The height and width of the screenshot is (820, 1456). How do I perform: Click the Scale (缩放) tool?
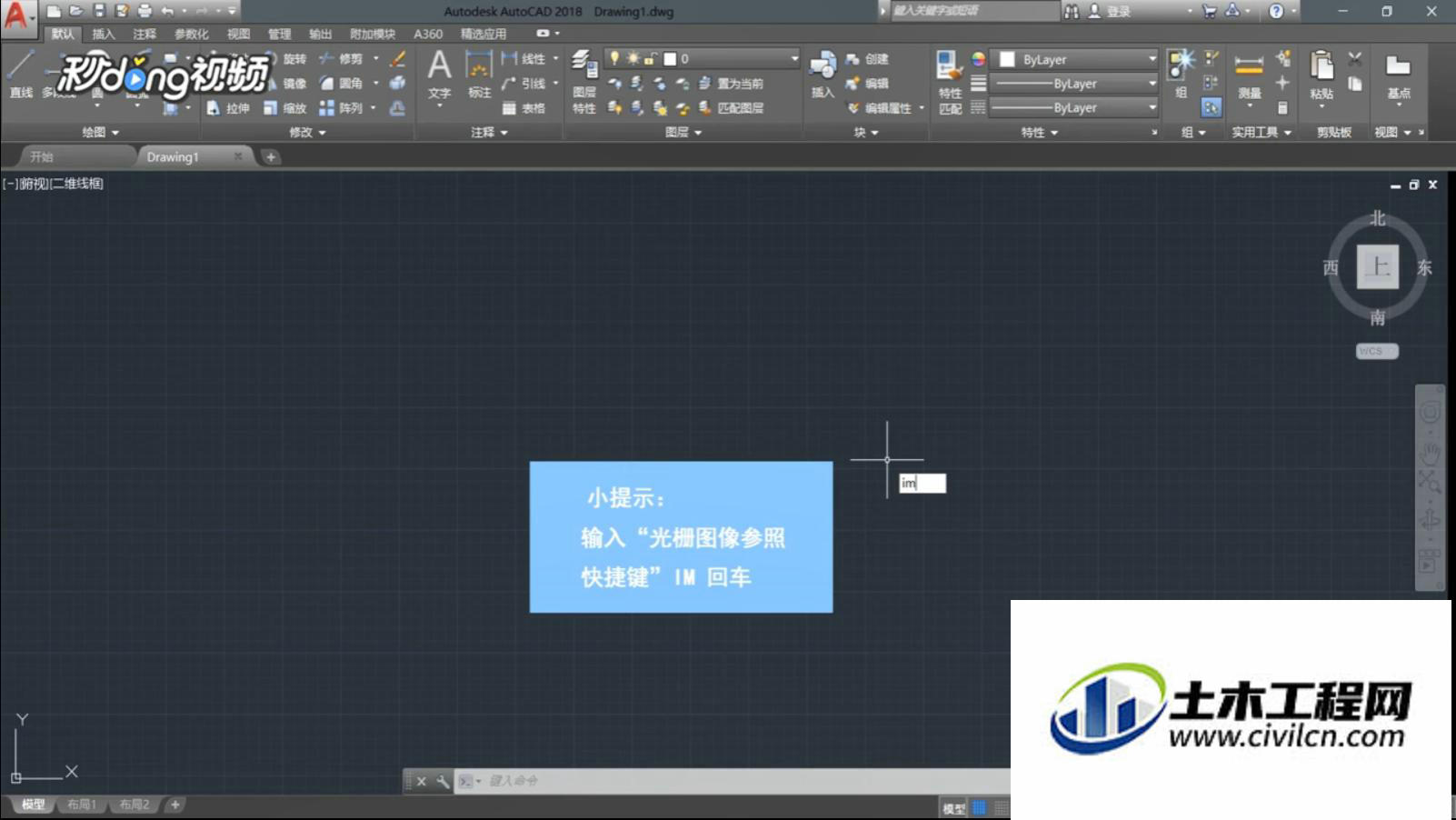point(284,108)
